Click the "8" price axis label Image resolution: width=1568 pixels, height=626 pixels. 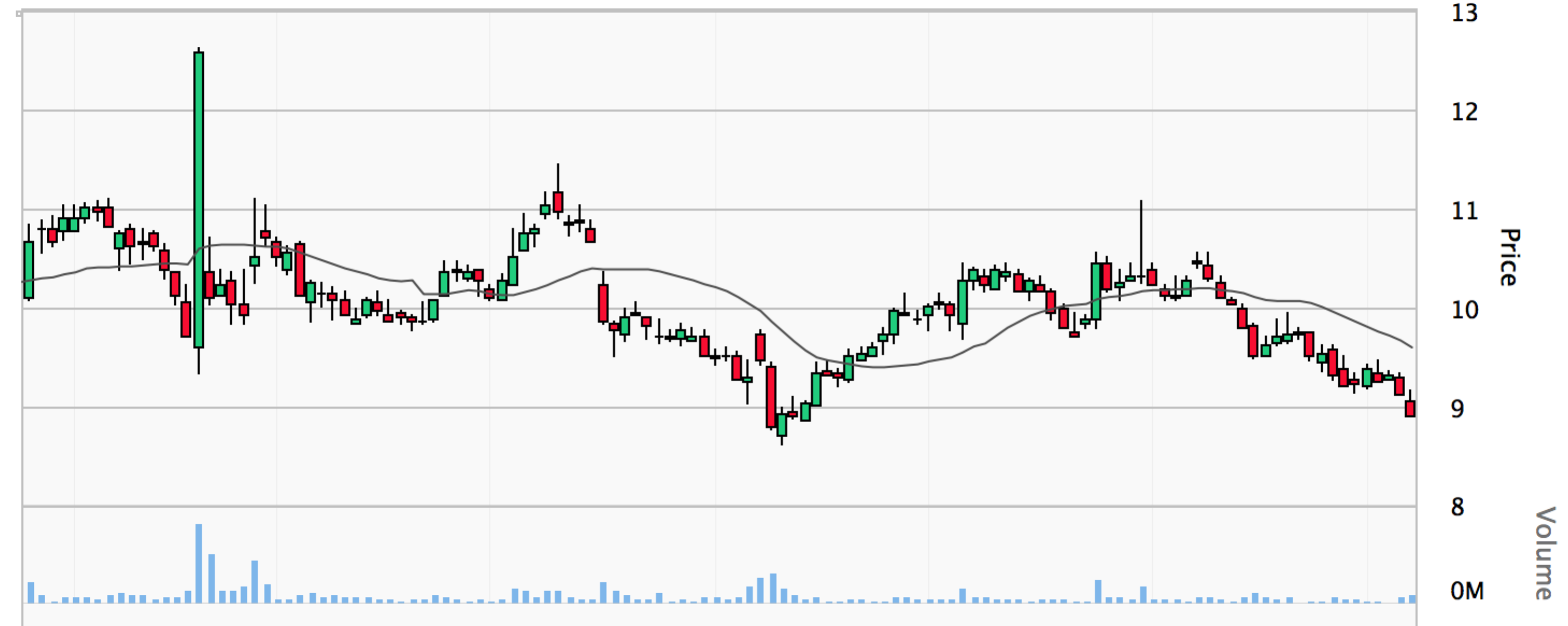pyautogui.click(x=1458, y=507)
